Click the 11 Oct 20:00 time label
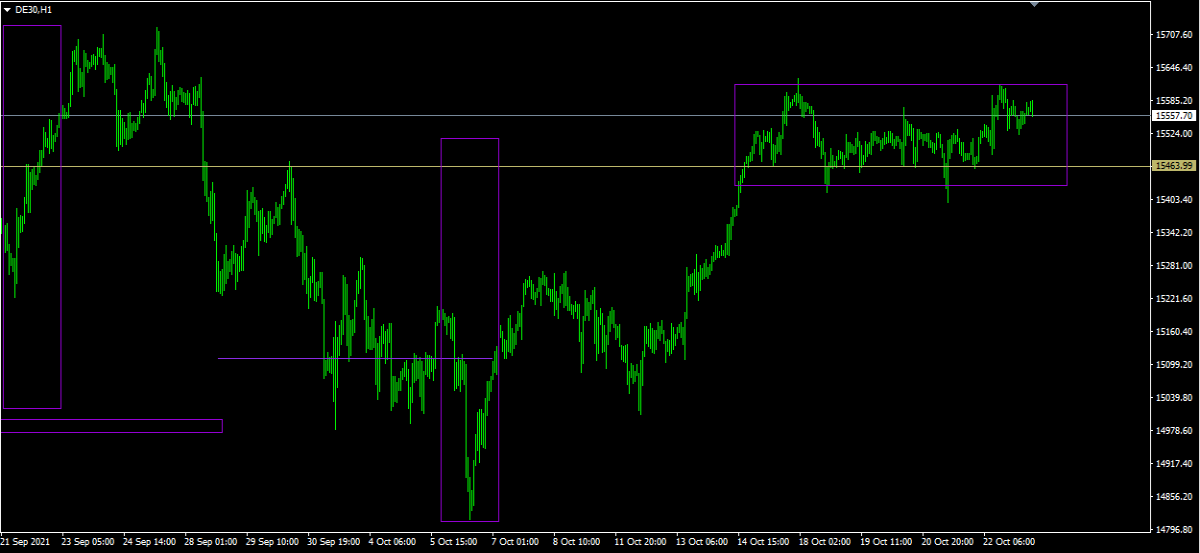 (x=641, y=542)
